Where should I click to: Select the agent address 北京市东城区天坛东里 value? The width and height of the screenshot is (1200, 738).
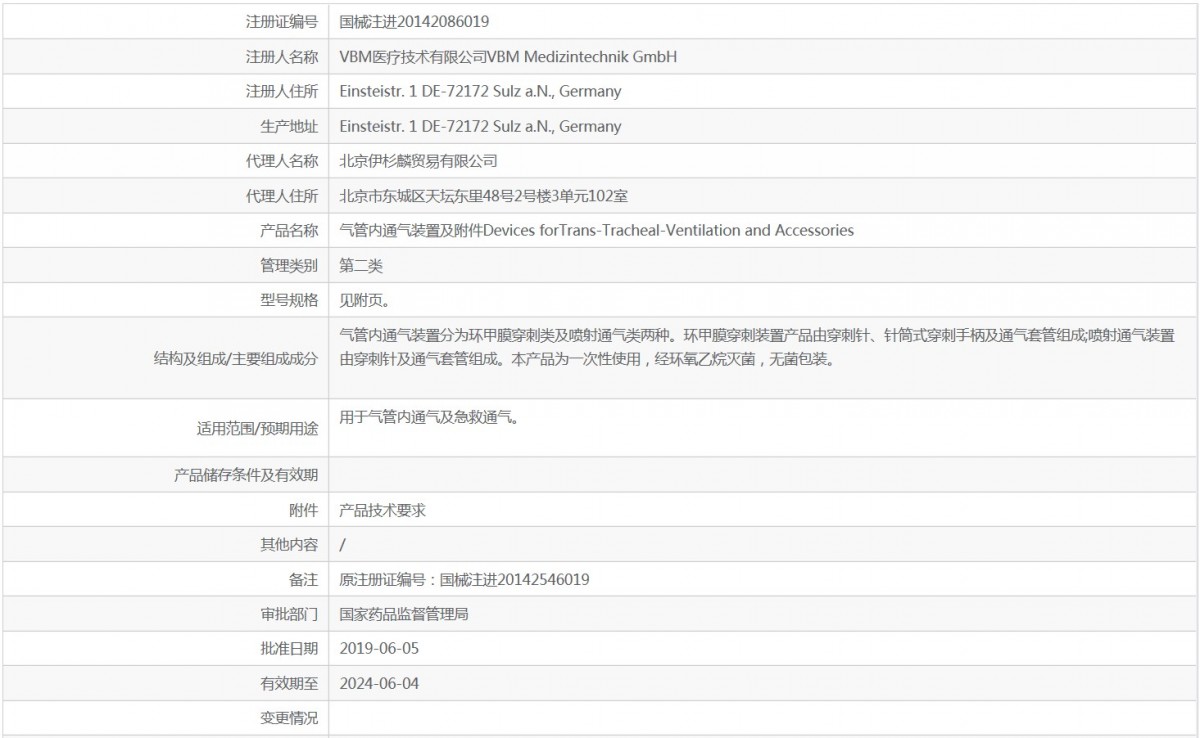484,196
